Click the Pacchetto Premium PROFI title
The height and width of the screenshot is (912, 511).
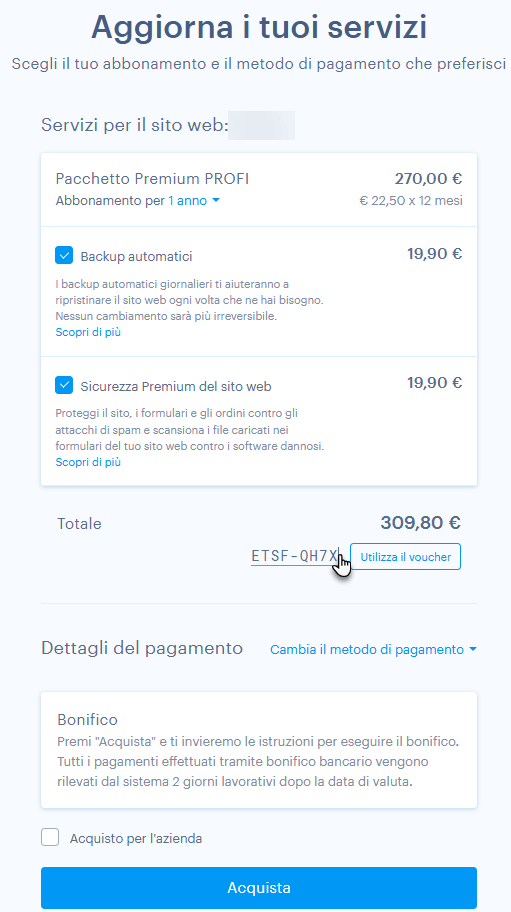152,179
